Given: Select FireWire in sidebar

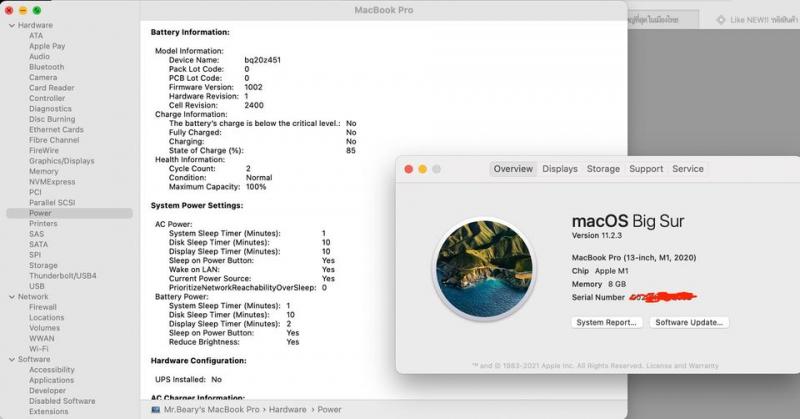Looking at the screenshot, I should [44, 151].
